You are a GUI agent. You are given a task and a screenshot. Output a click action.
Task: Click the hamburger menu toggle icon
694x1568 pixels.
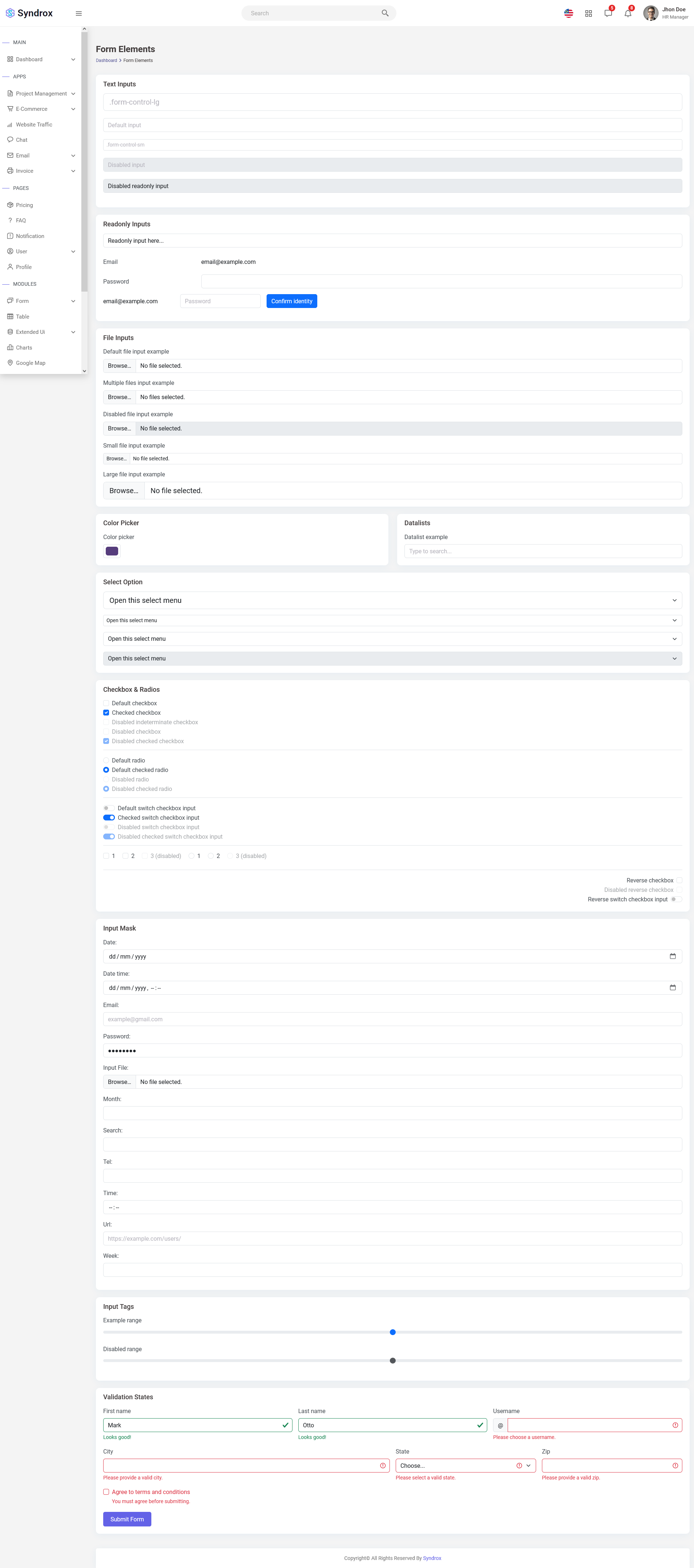tap(79, 13)
